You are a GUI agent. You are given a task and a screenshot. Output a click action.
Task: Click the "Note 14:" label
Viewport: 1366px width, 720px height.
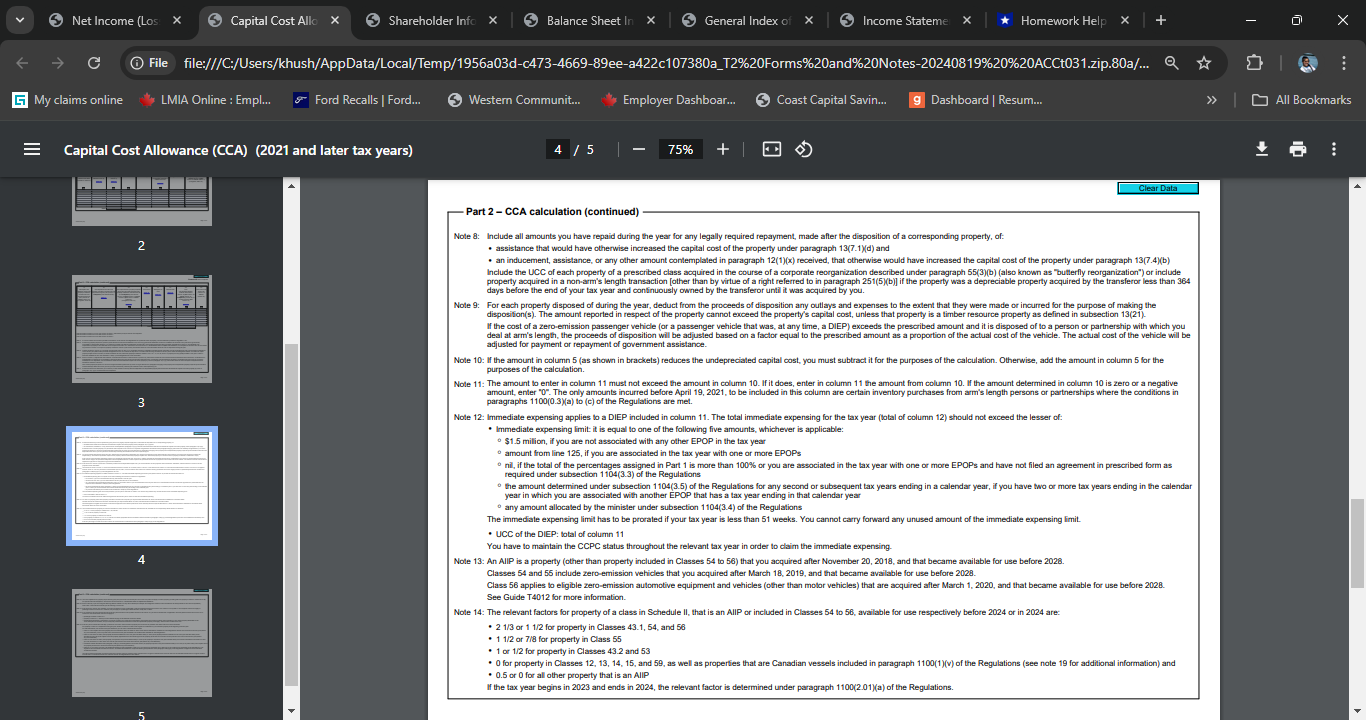coord(468,612)
